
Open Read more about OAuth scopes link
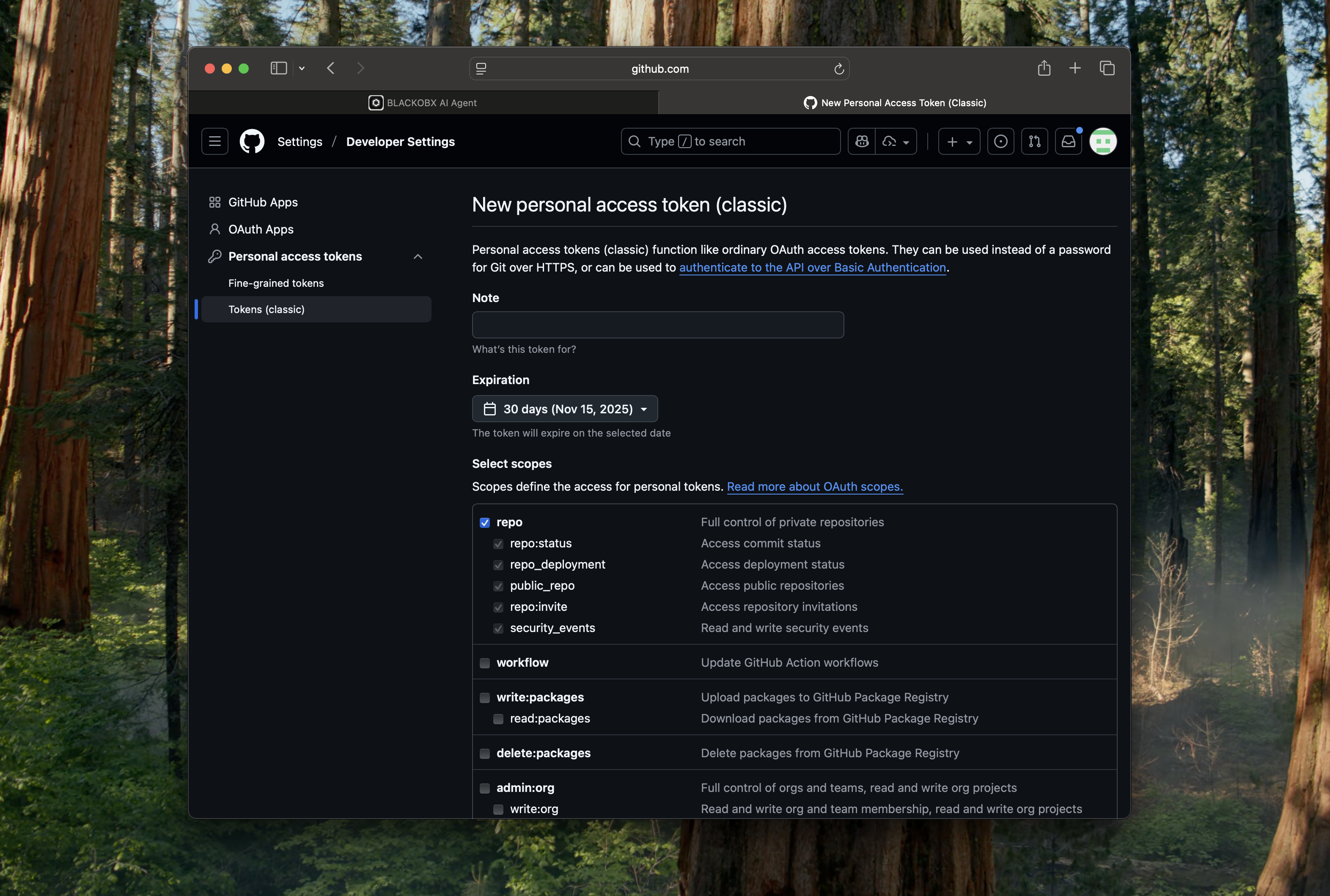(814, 486)
